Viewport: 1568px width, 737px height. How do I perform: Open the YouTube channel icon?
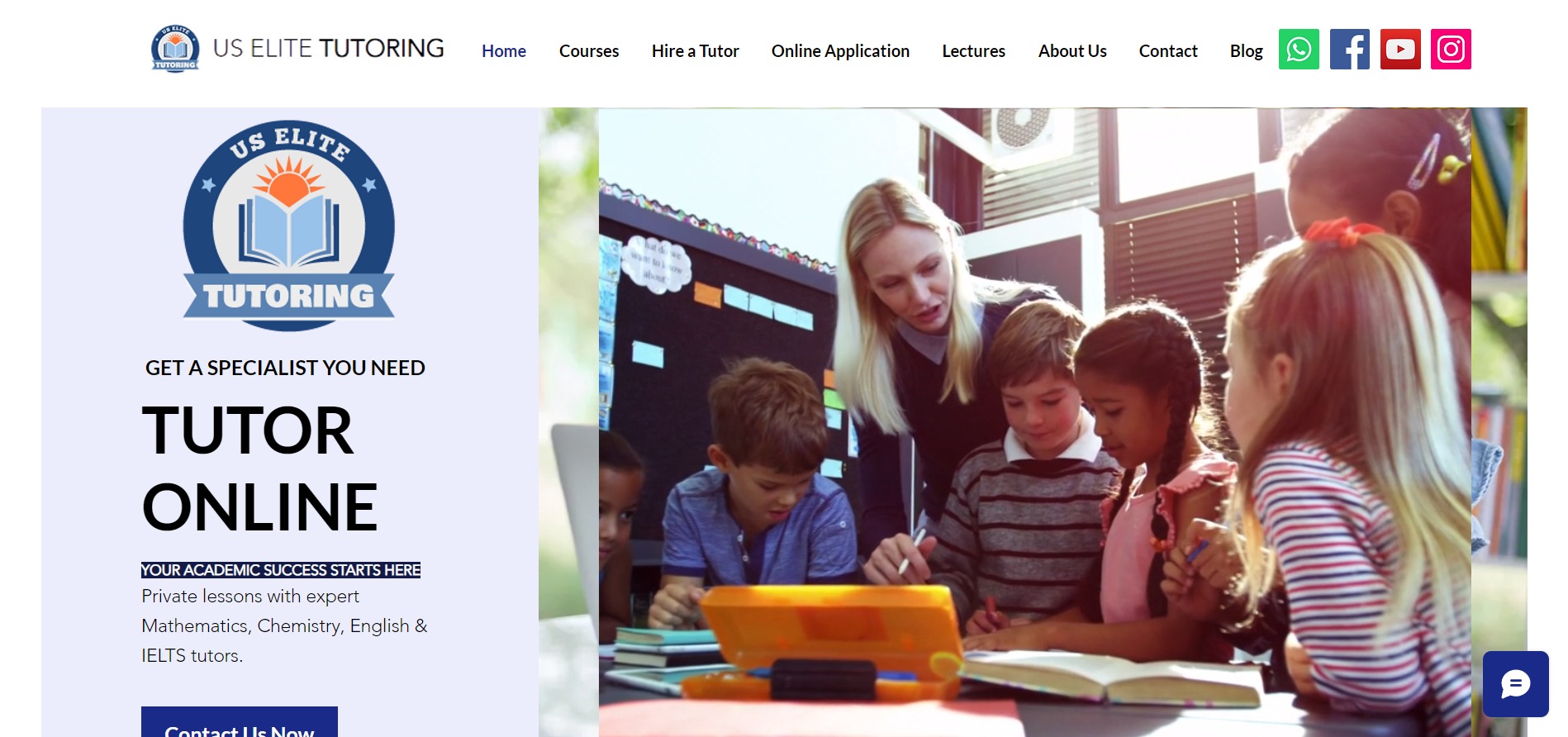pyautogui.click(x=1400, y=50)
